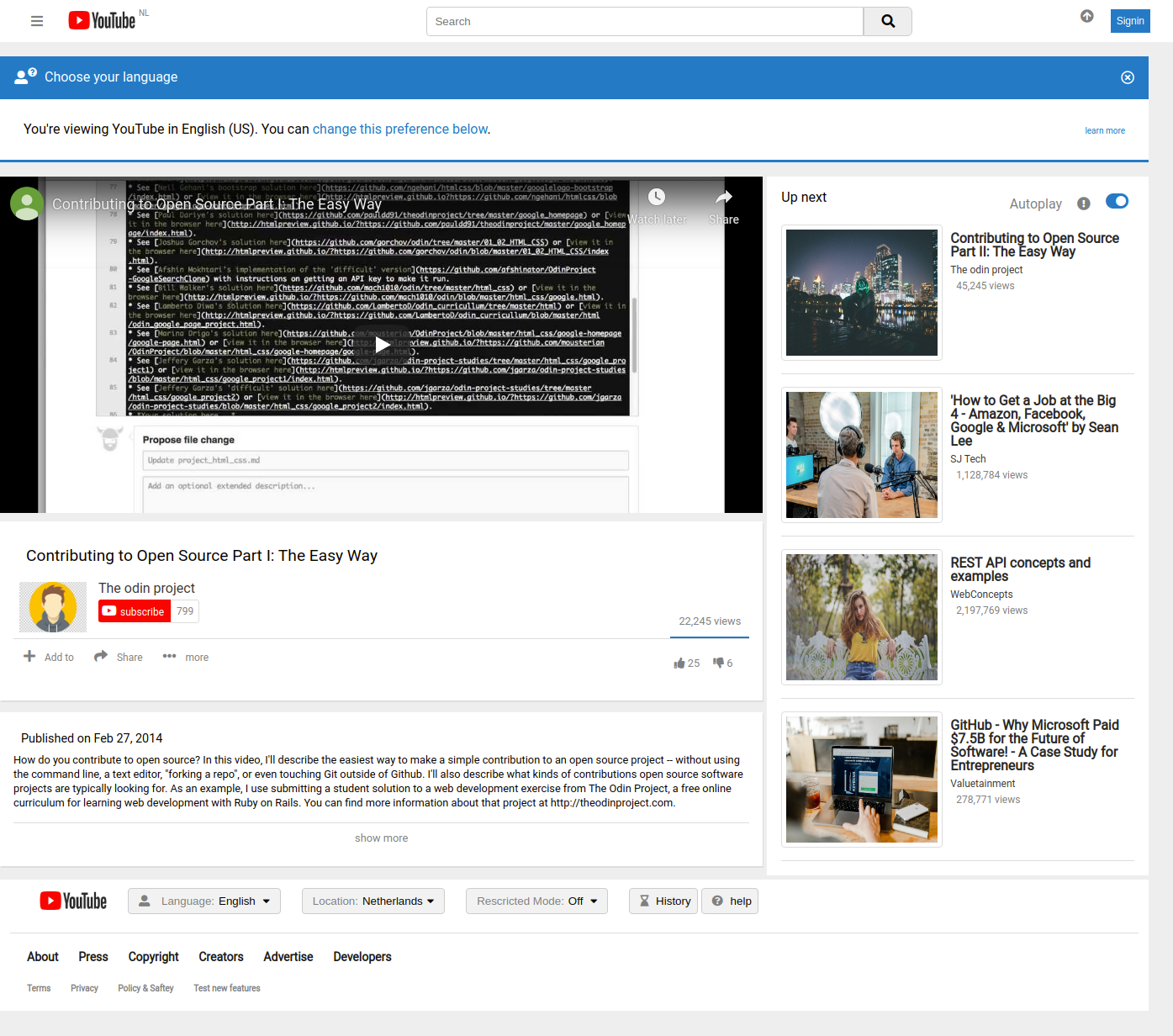Click WebConcepts channel name

(x=981, y=595)
